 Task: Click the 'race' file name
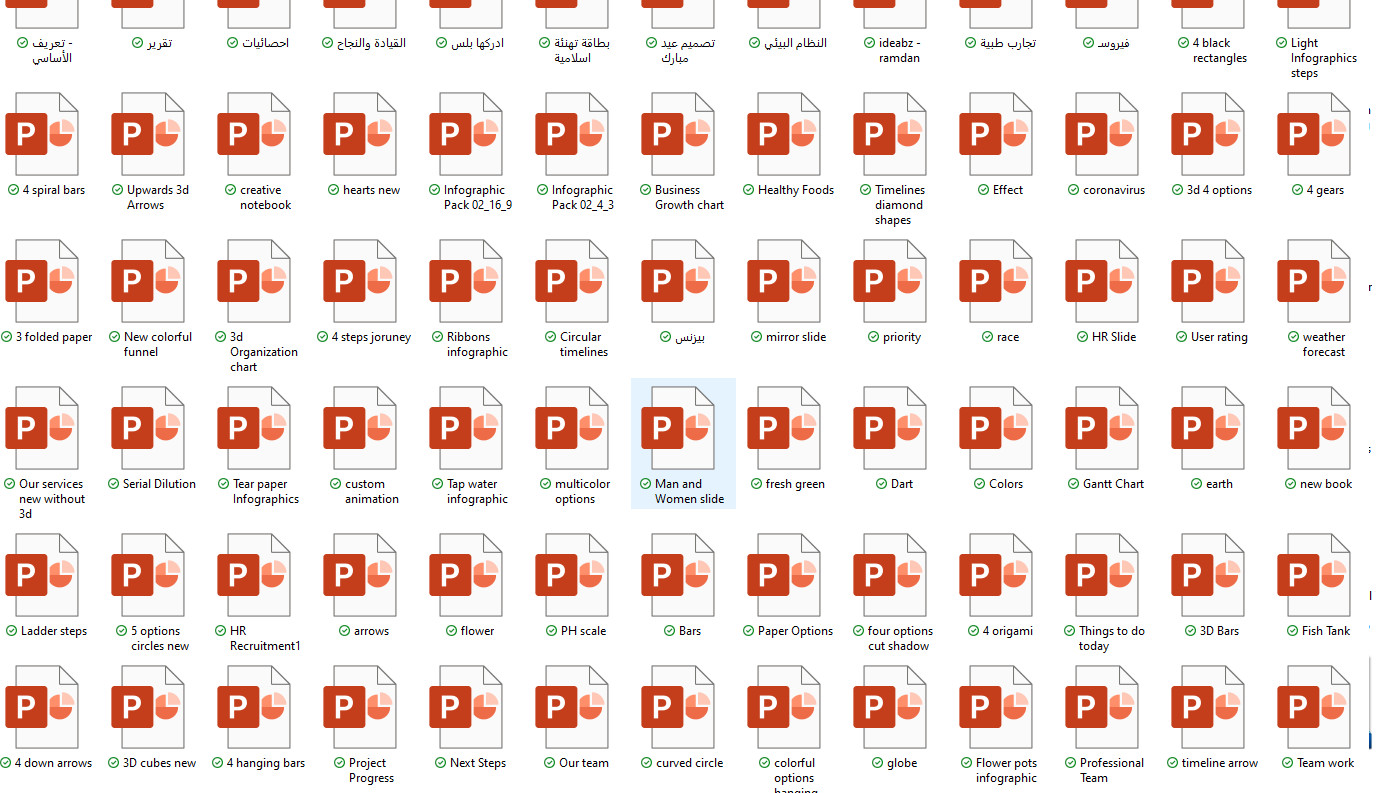tap(1008, 337)
